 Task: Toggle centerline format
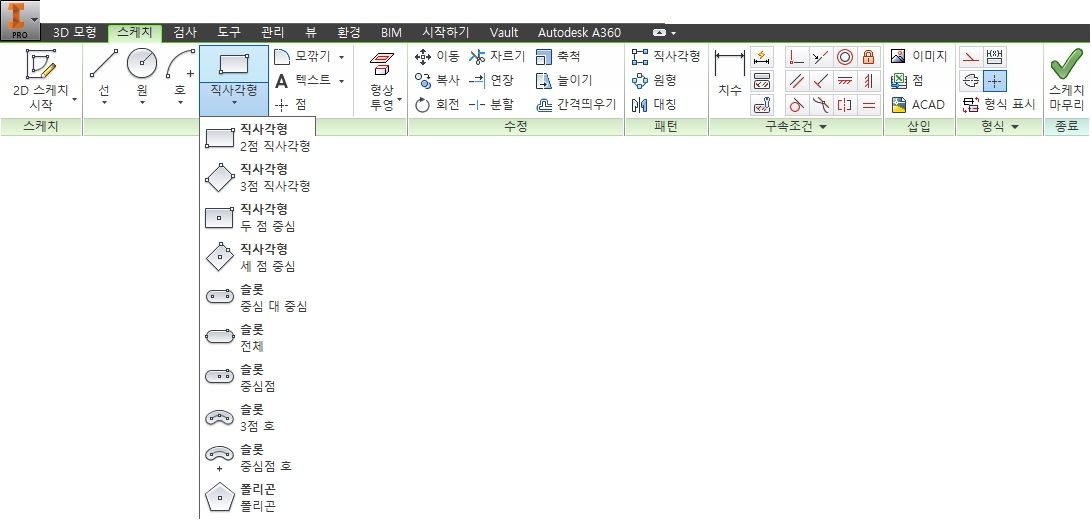pos(971,81)
